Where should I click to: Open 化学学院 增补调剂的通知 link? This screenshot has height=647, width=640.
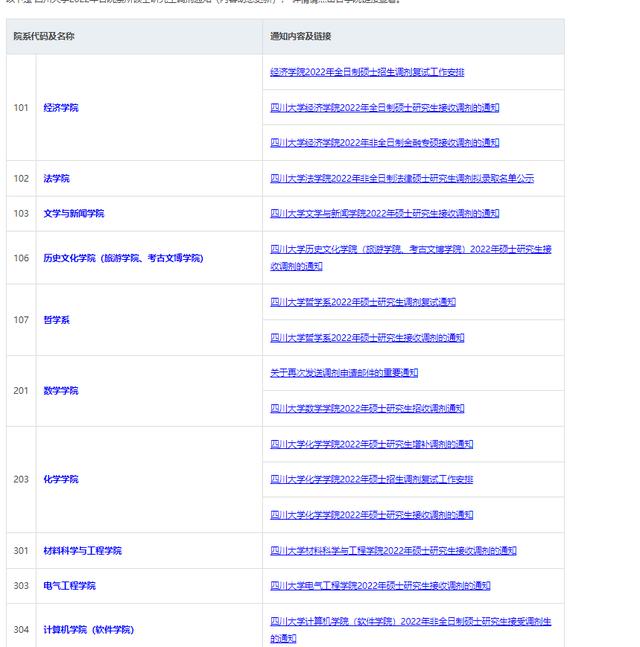coord(371,444)
